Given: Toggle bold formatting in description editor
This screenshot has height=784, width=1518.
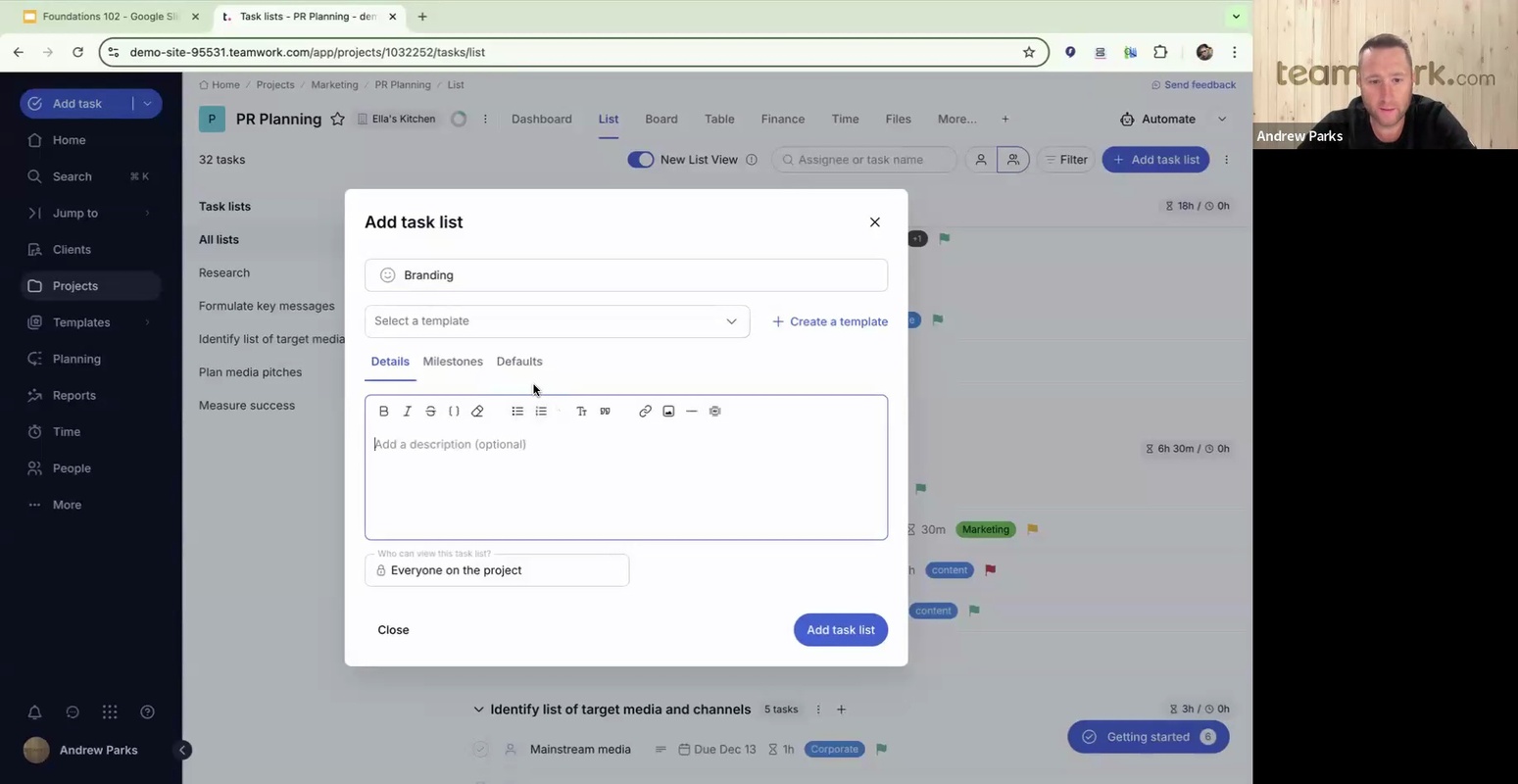Looking at the screenshot, I should (384, 412).
